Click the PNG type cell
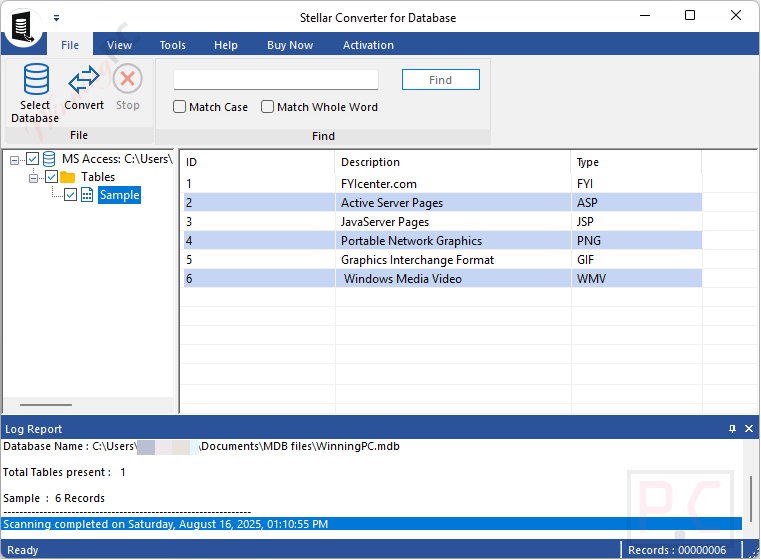Screen dimensions: 761x560 [x=637, y=241]
